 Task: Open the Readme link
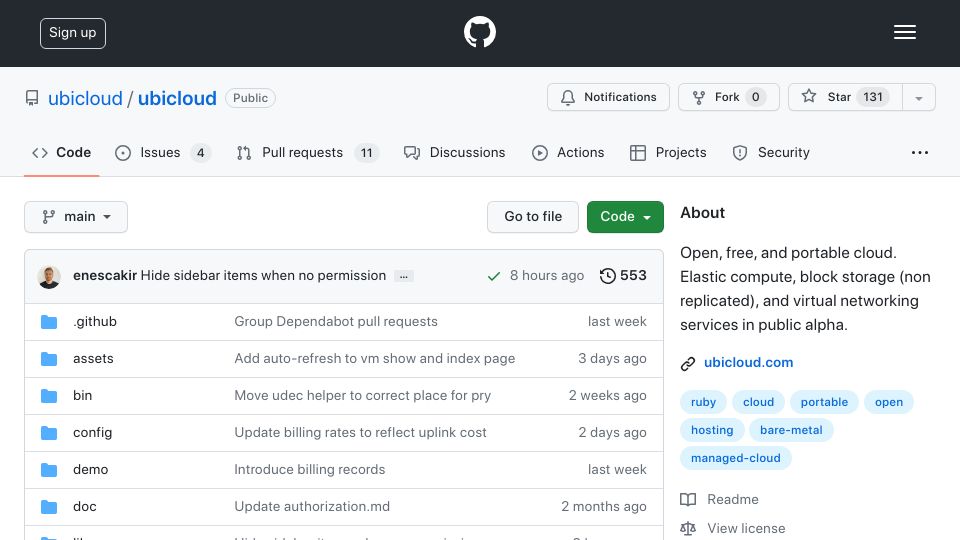(x=732, y=500)
